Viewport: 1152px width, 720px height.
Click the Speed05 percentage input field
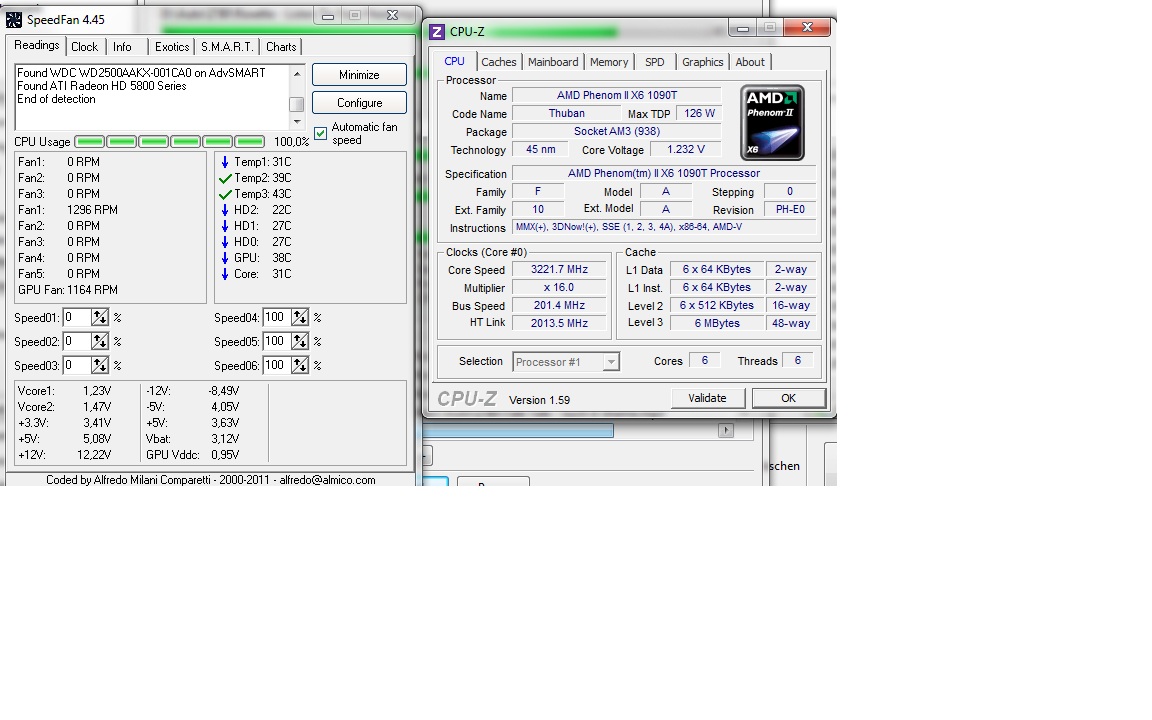(x=276, y=342)
